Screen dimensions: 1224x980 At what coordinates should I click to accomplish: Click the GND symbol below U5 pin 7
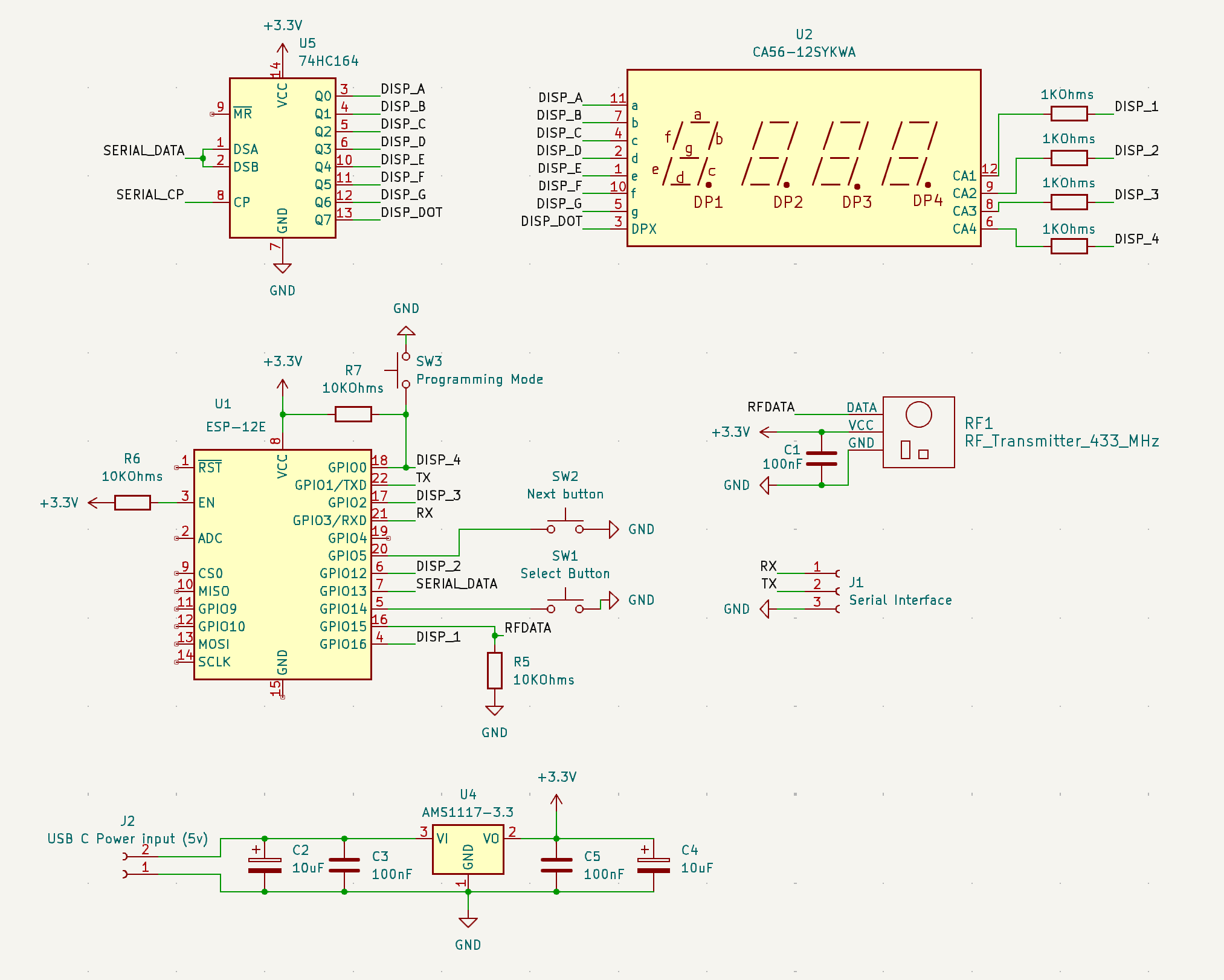point(282,268)
